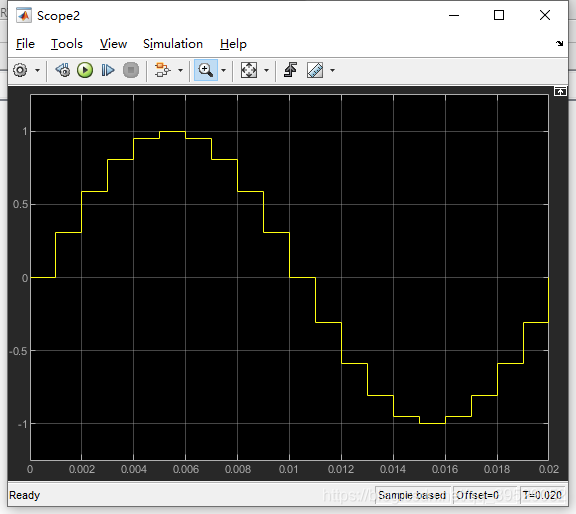The image size is (576, 514).
Task: Expand axes scaling dropdown arrow
Action: 266,70
